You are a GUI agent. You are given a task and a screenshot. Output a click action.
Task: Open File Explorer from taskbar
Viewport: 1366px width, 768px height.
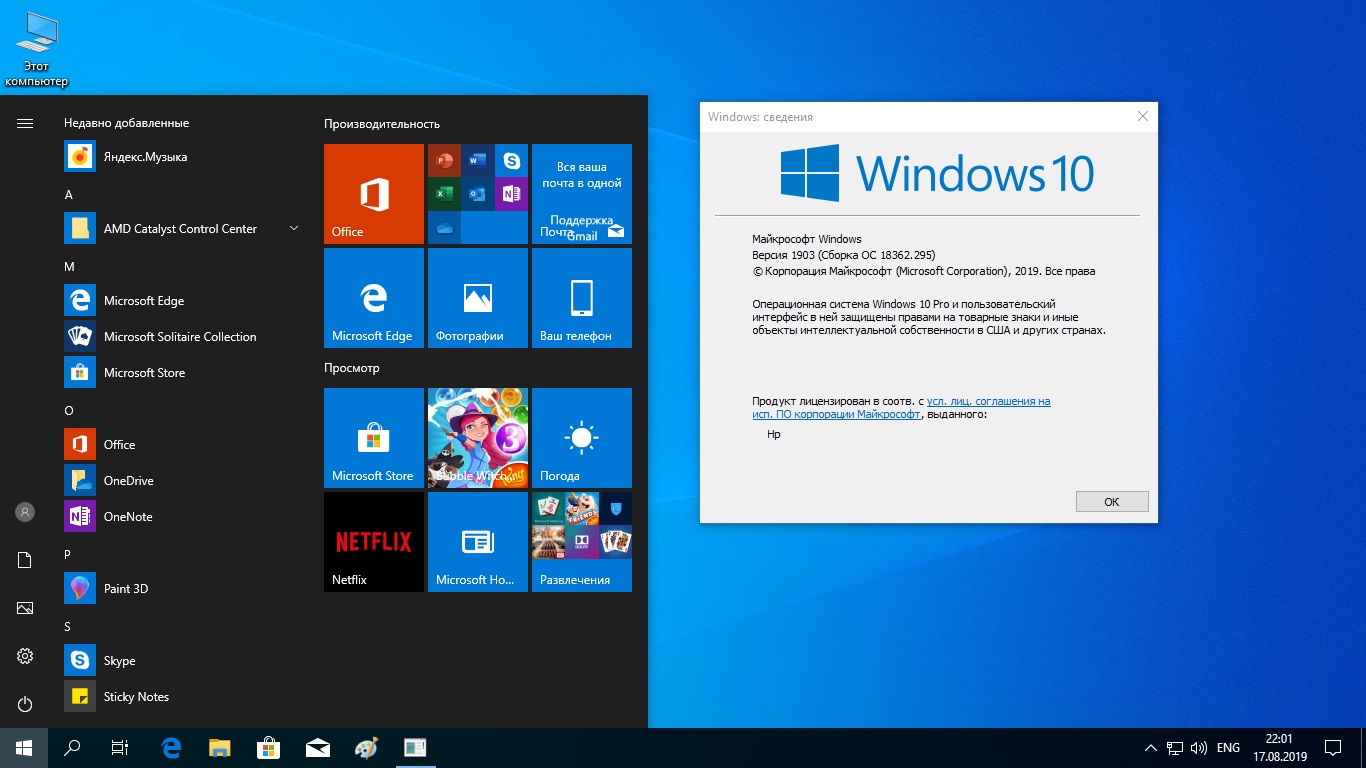pos(220,748)
